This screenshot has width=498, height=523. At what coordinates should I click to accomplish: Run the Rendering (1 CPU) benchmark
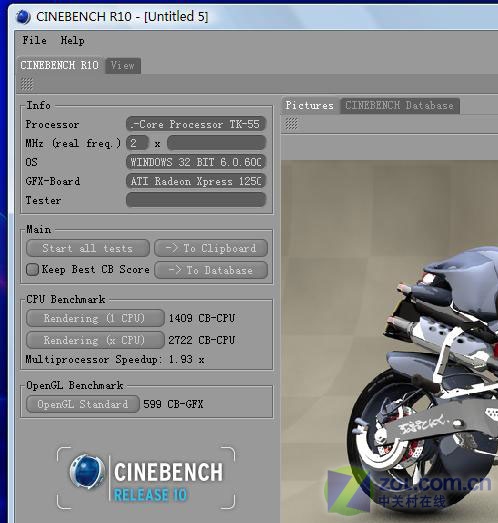[x=95, y=318]
